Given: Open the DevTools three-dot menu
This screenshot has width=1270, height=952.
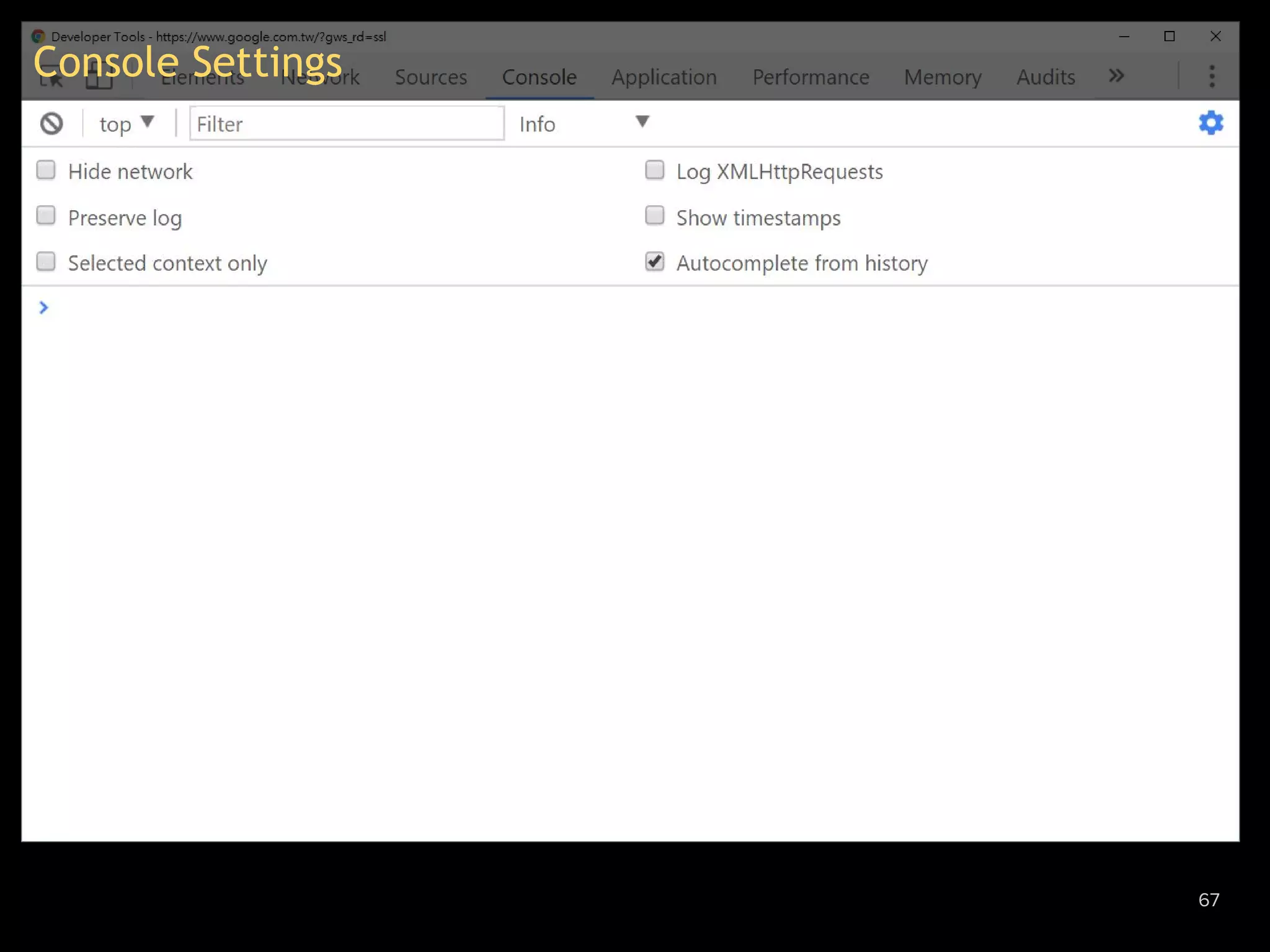Looking at the screenshot, I should [x=1212, y=76].
